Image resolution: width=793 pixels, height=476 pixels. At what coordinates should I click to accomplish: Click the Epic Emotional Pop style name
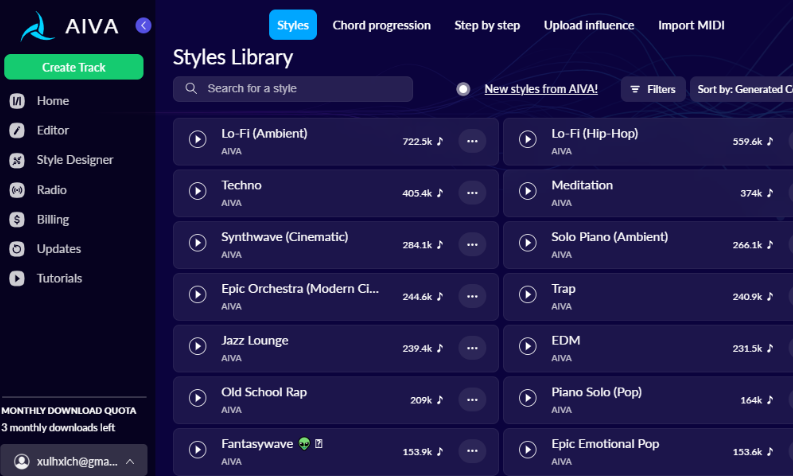[x=605, y=444]
